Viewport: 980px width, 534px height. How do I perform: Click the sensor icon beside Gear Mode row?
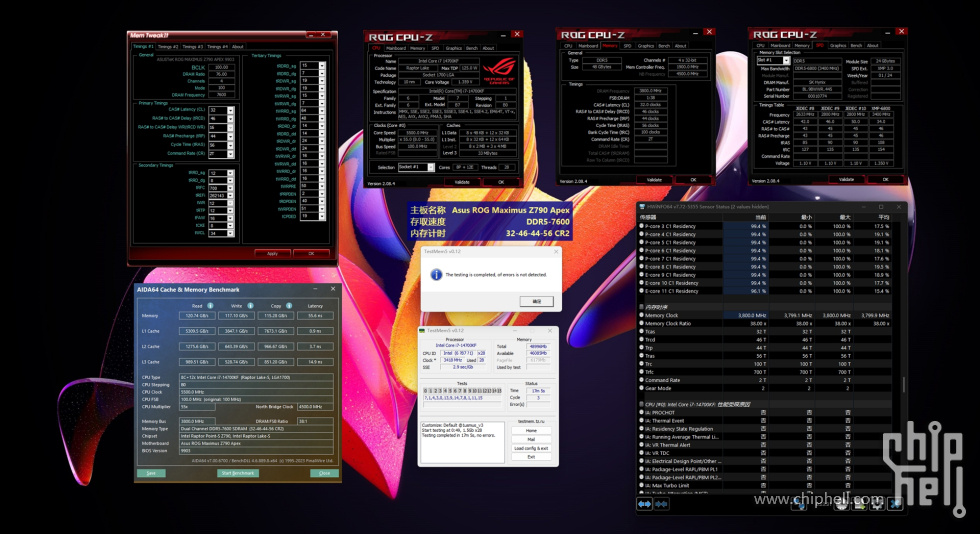tap(641, 388)
